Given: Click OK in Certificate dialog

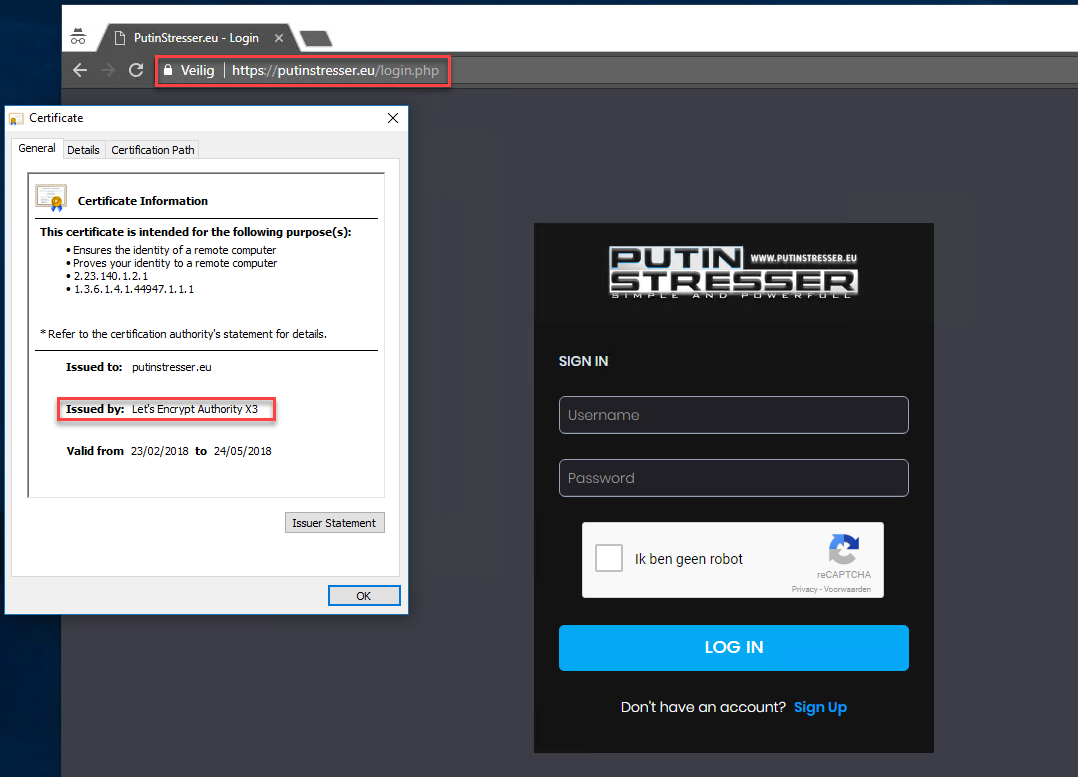Looking at the screenshot, I should click(364, 595).
